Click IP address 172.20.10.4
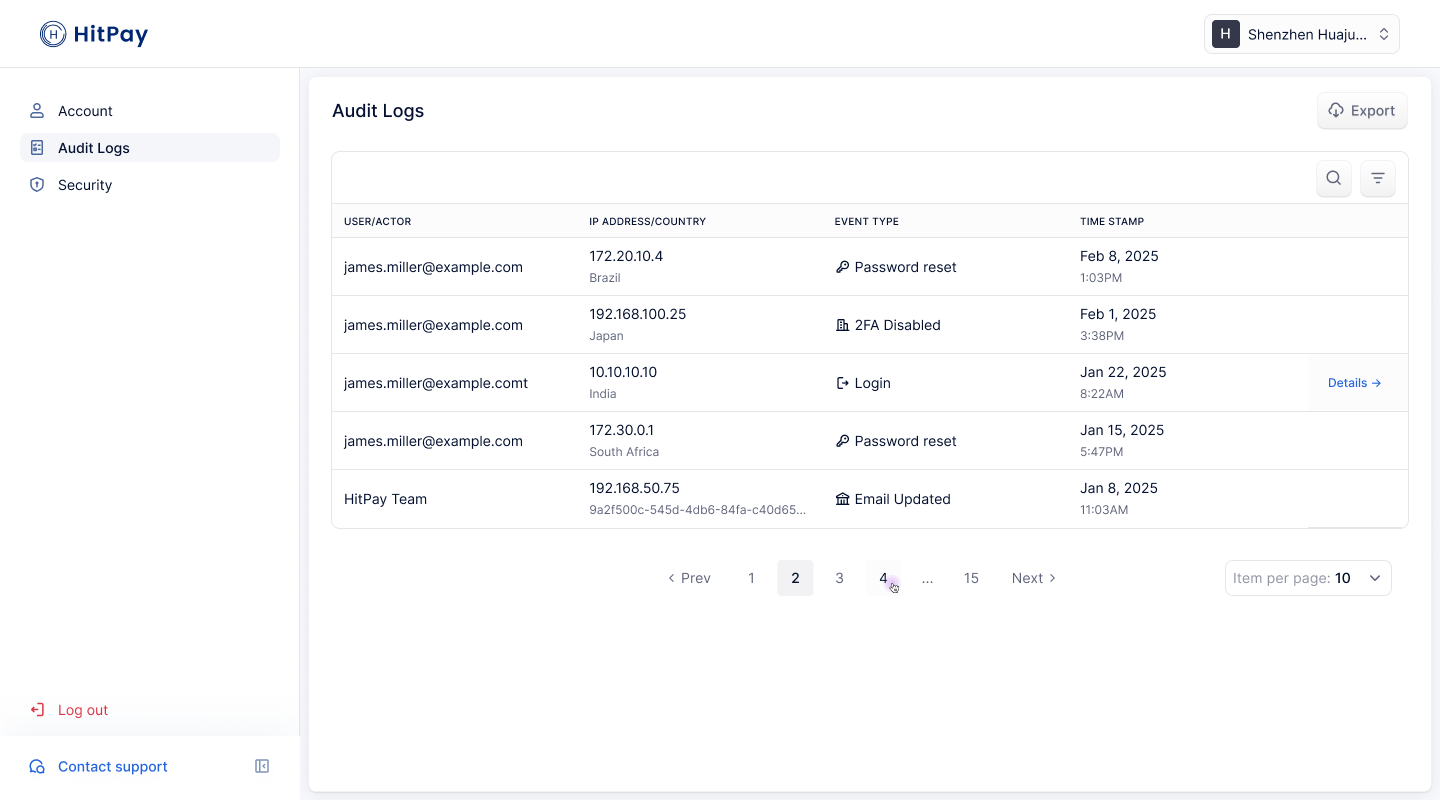 (626, 256)
